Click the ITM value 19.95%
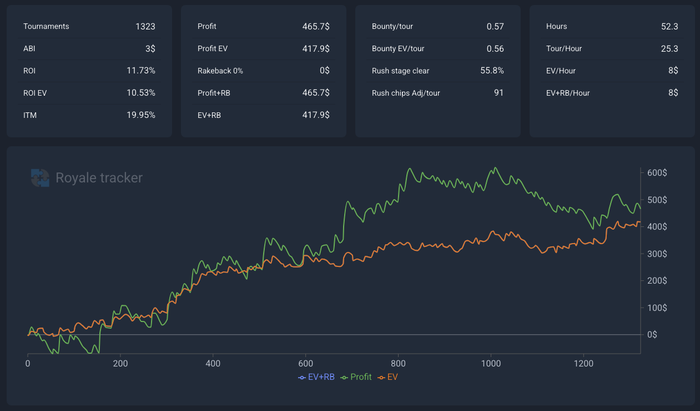Screen dimensions: 700x411 pyautogui.click(x=141, y=115)
